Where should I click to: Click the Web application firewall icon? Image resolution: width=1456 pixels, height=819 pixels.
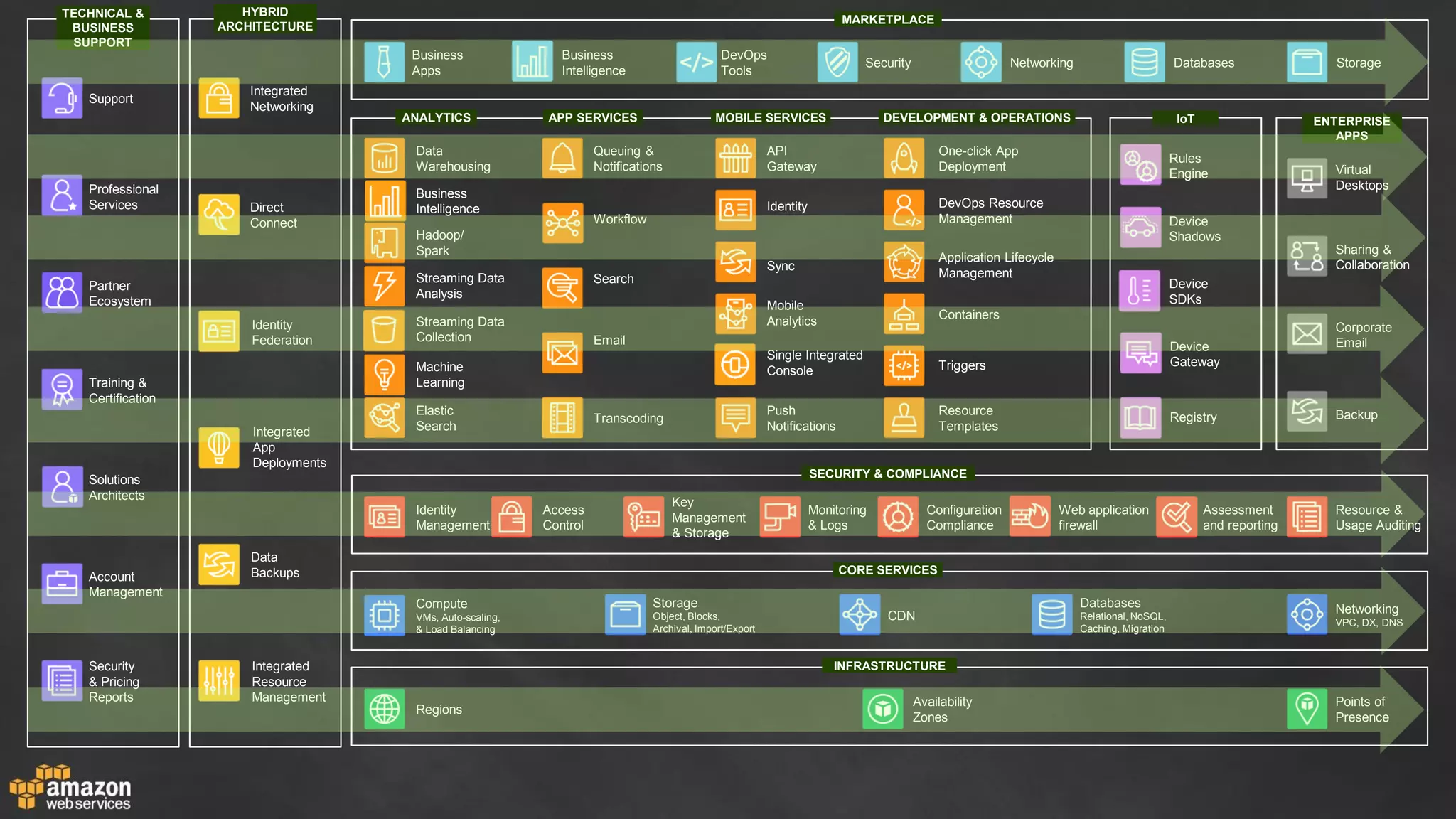point(1029,517)
